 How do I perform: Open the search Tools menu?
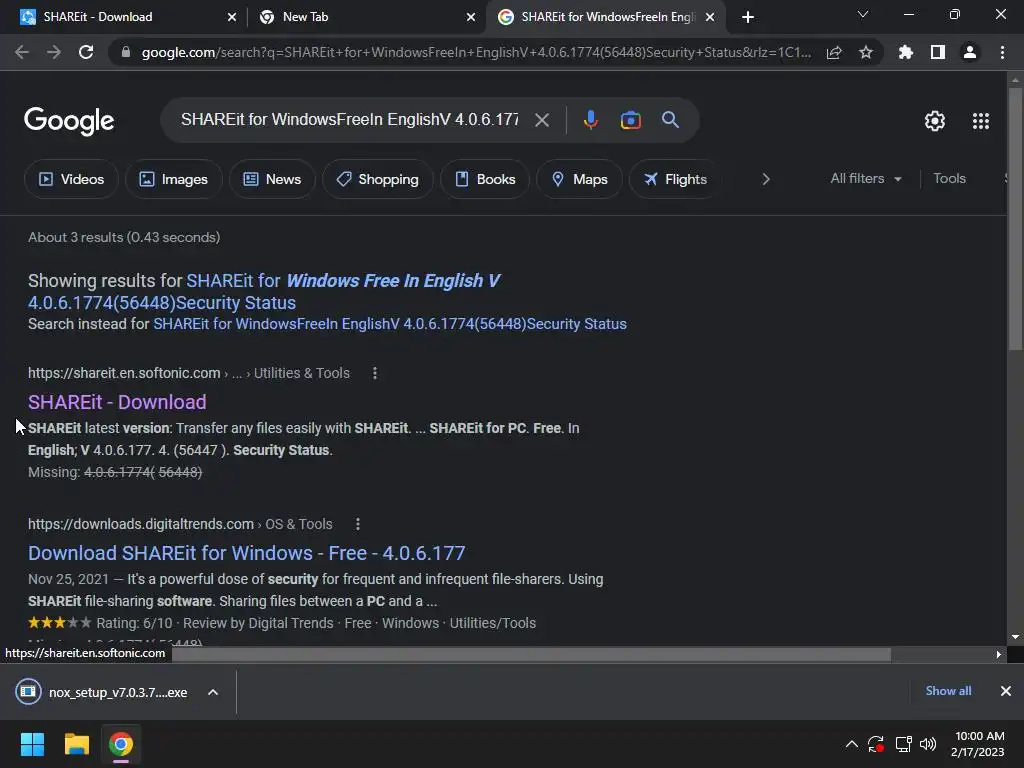(x=949, y=178)
